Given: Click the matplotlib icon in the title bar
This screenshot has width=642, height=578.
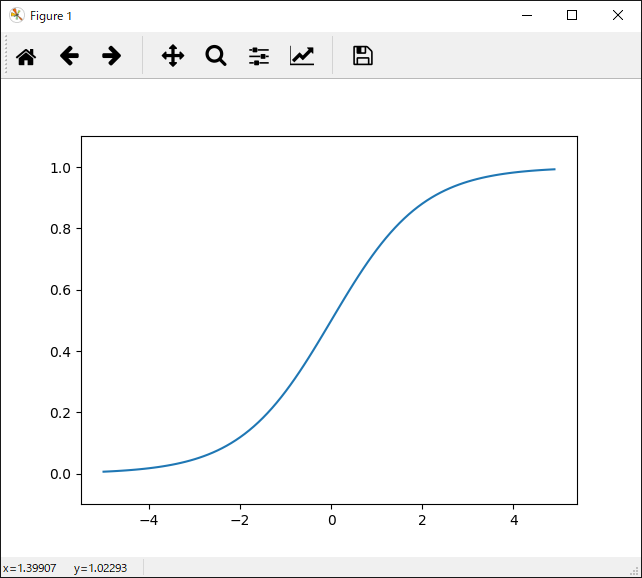Looking at the screenshot, I should [x=17, y=15].
